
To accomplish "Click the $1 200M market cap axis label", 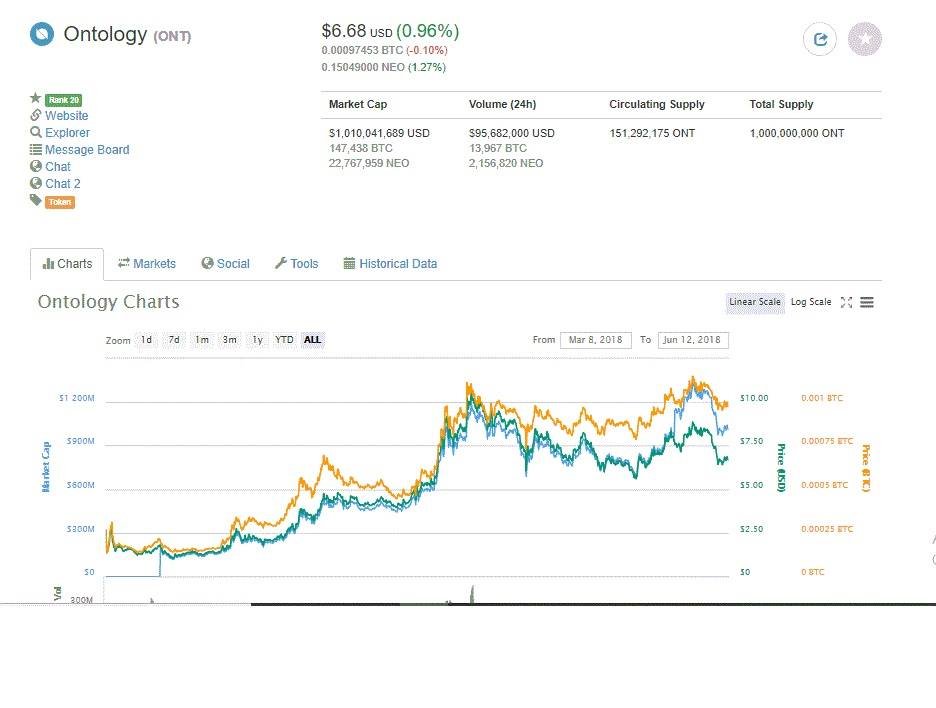I will [x=76, y=398].
